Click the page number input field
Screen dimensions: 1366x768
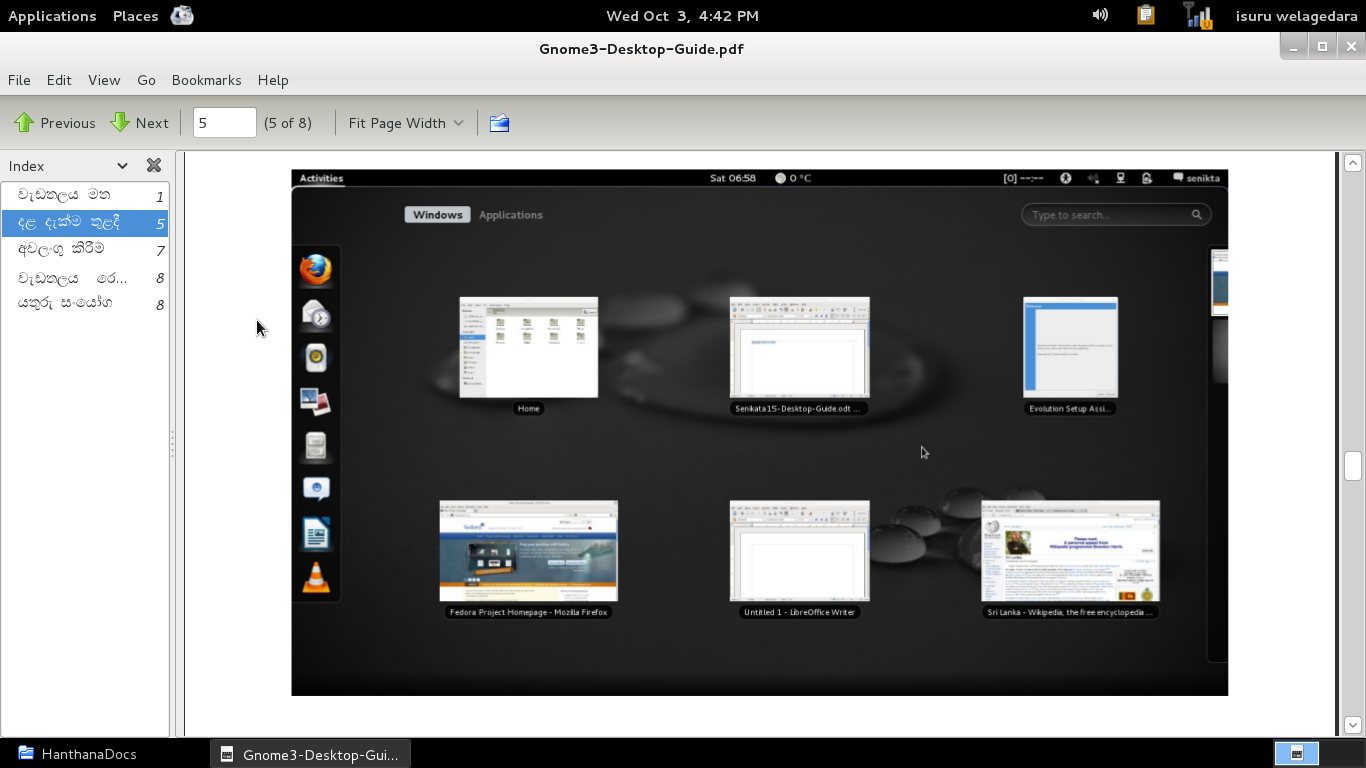tap(224, 122)
